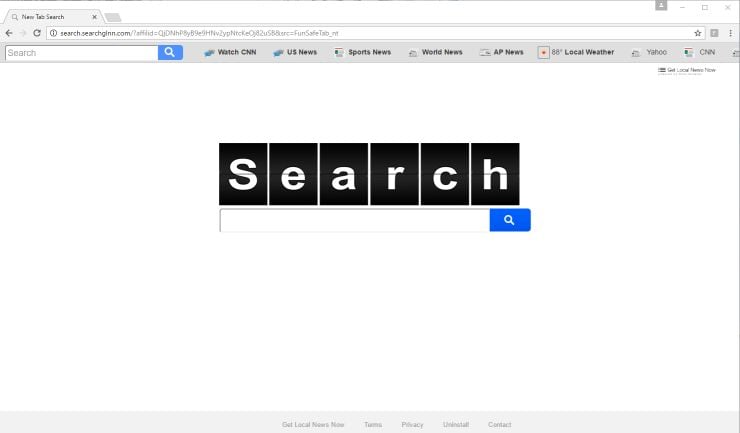
Task: Open the Sports News toolbar shortcut
Action: [x=363, y=52]
